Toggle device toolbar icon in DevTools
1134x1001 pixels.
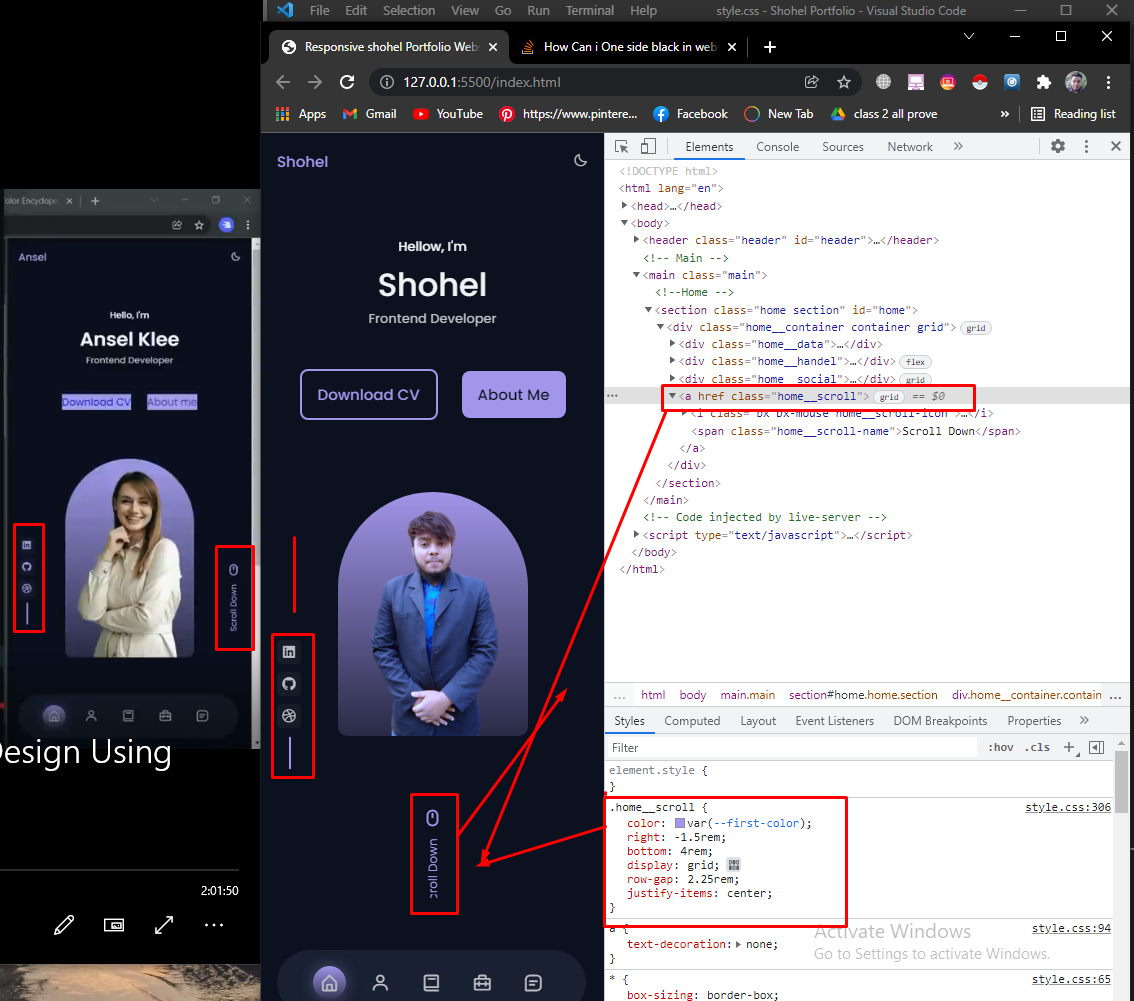tap(648, 147)
